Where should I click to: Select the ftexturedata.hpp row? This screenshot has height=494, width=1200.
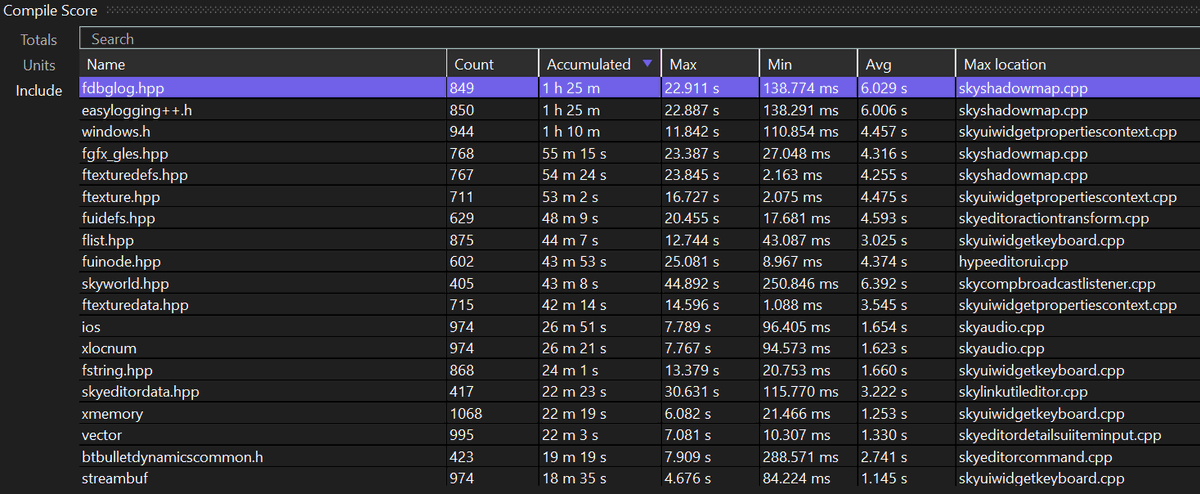point(639,305)
